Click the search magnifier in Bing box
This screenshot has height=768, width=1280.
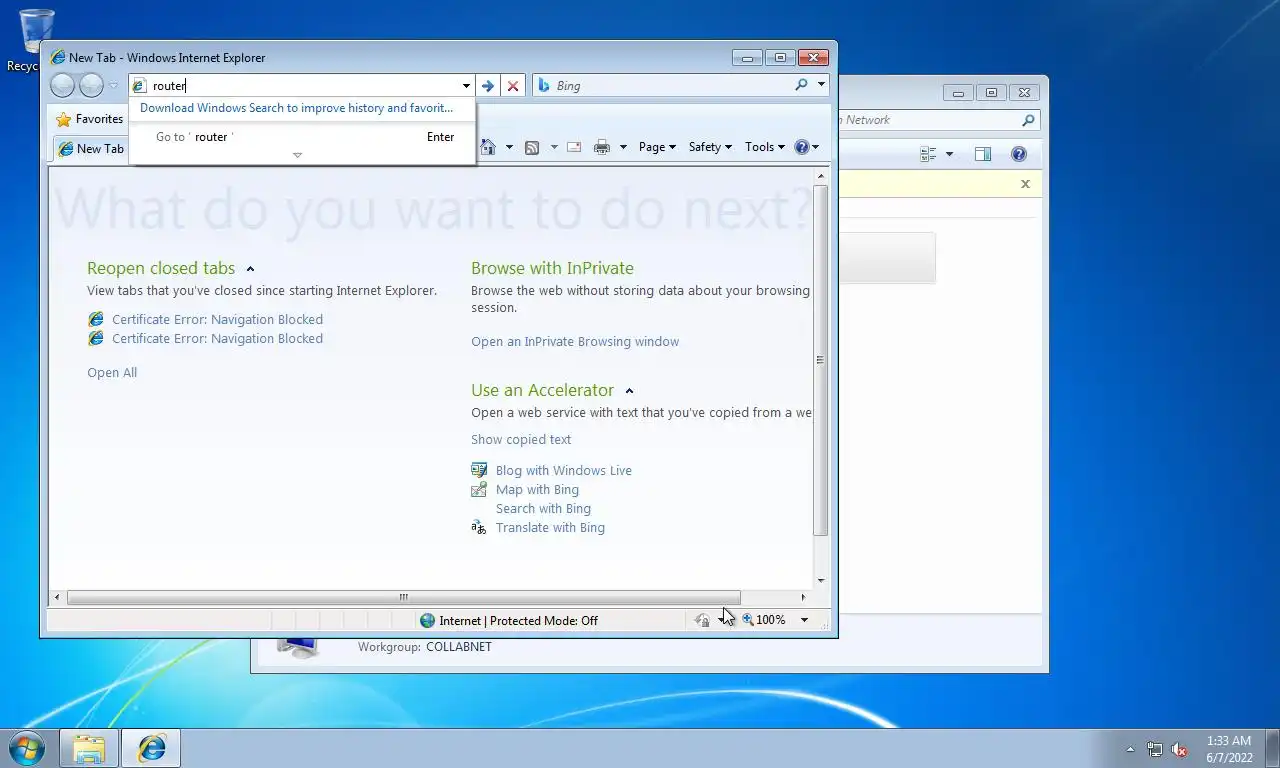pos(801,85)
